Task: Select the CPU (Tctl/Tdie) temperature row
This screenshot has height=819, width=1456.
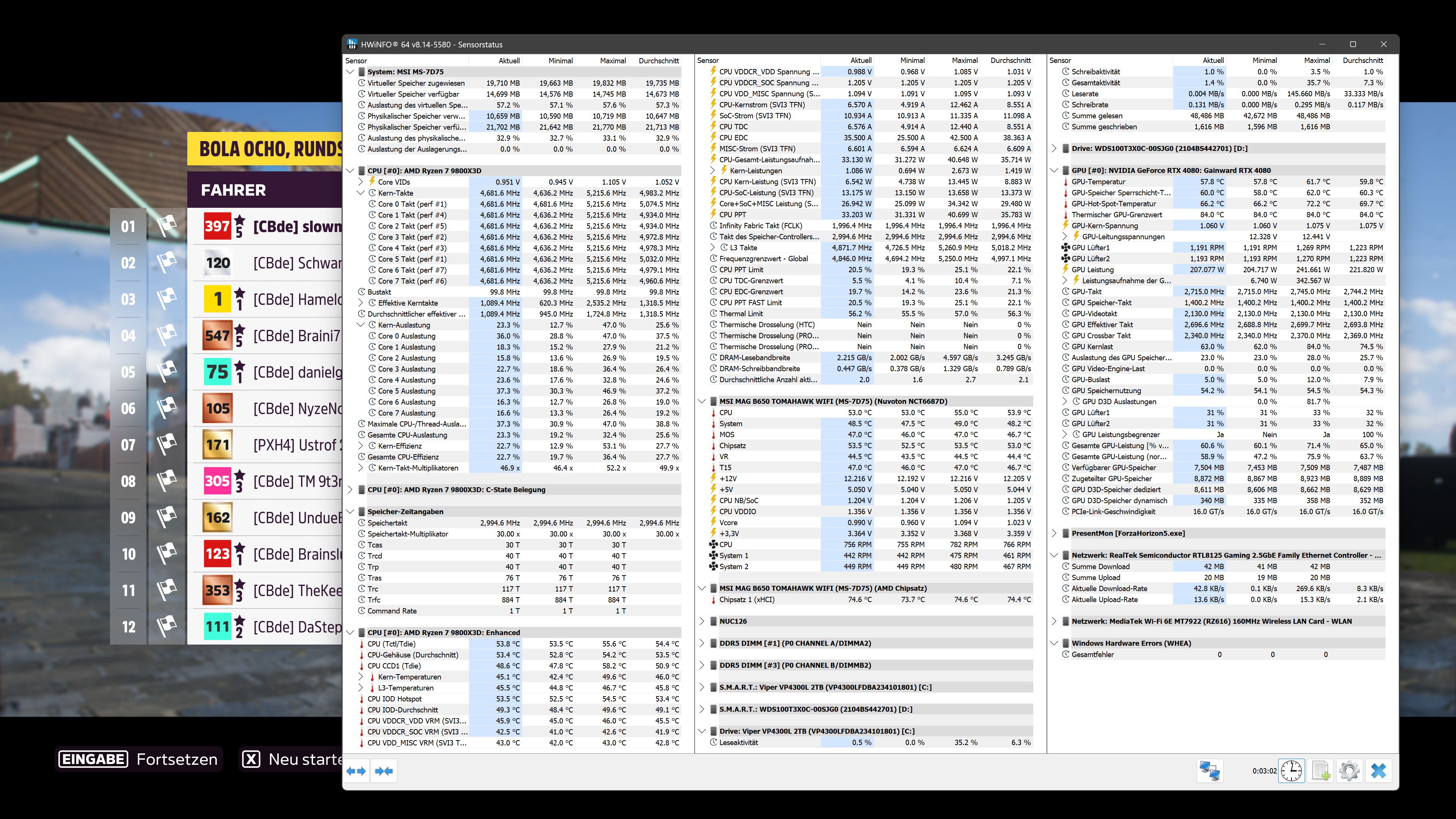Action: click(391, 644)
